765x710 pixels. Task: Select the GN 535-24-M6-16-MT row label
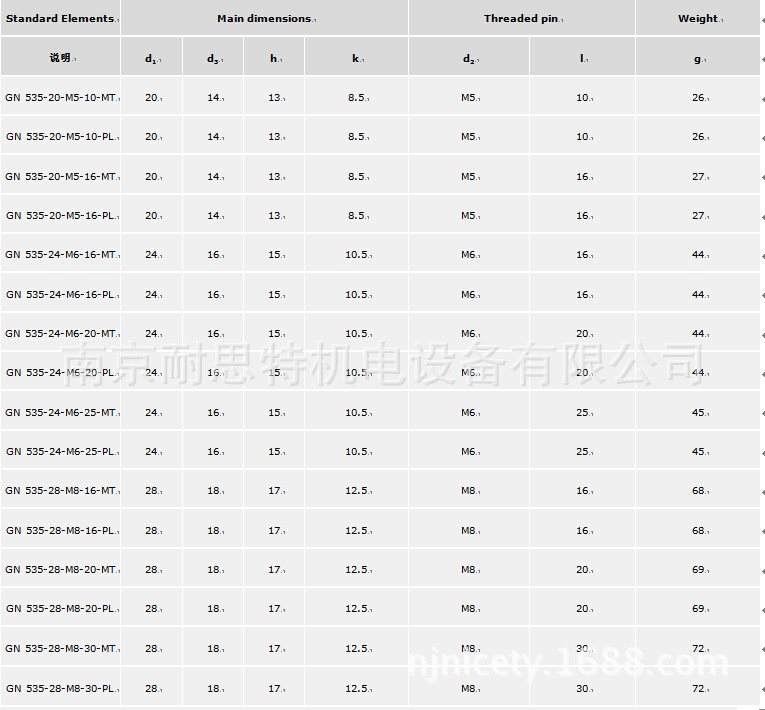(61, 255)
